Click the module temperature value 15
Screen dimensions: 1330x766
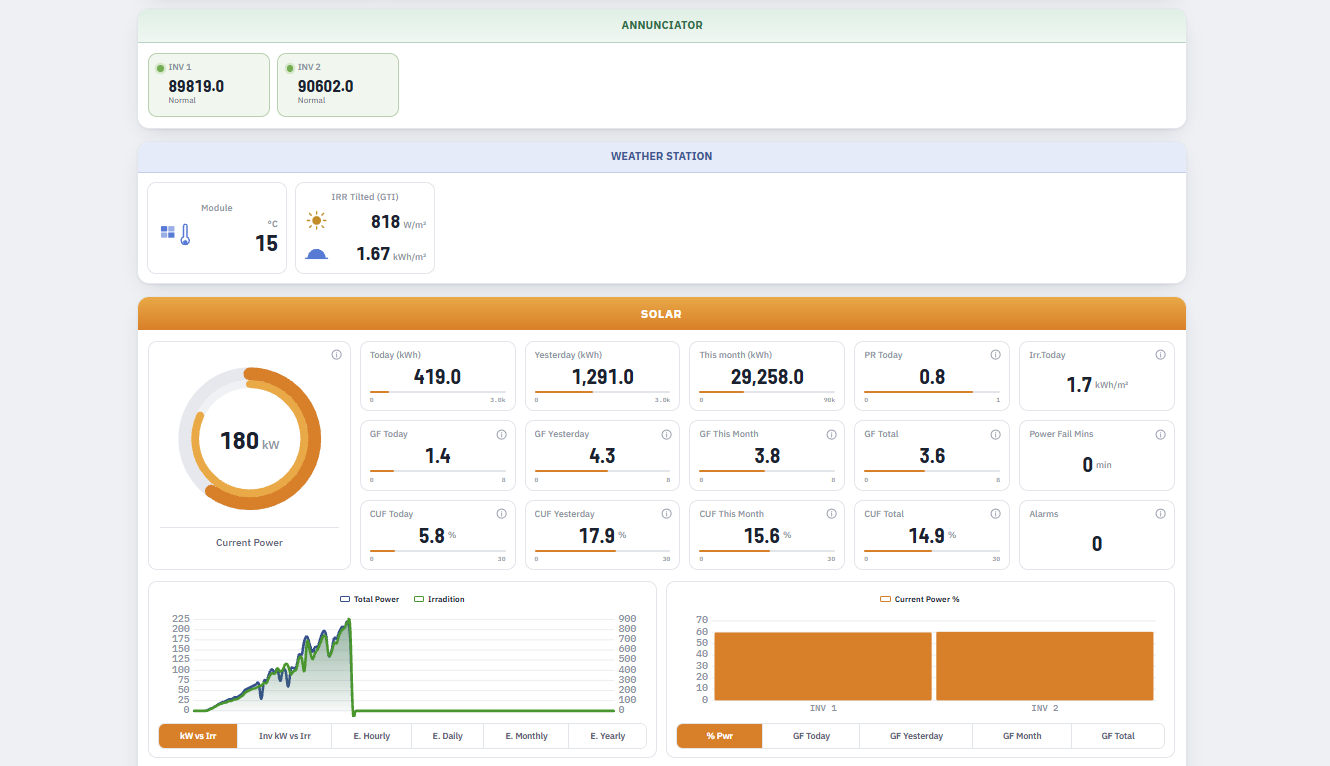[x=266, y=243]
